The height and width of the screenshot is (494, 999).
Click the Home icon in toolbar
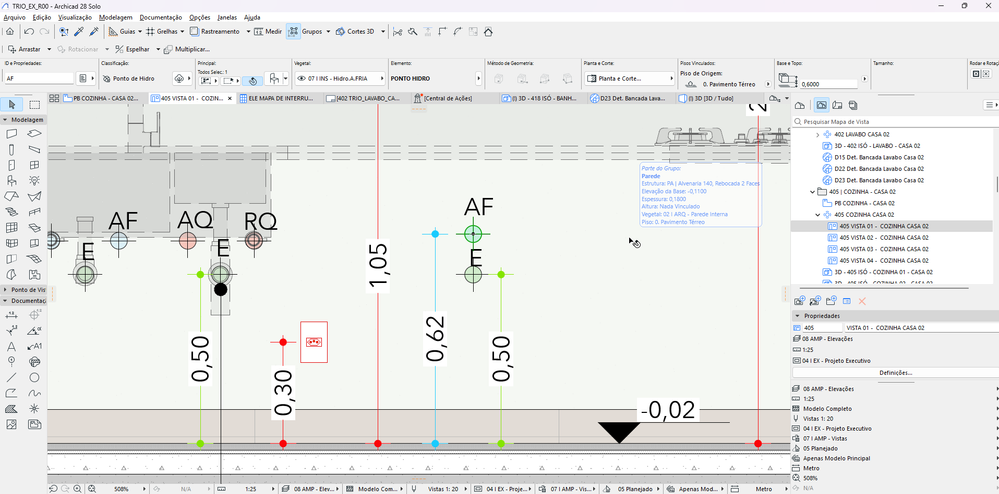click(x=10, y=31)
